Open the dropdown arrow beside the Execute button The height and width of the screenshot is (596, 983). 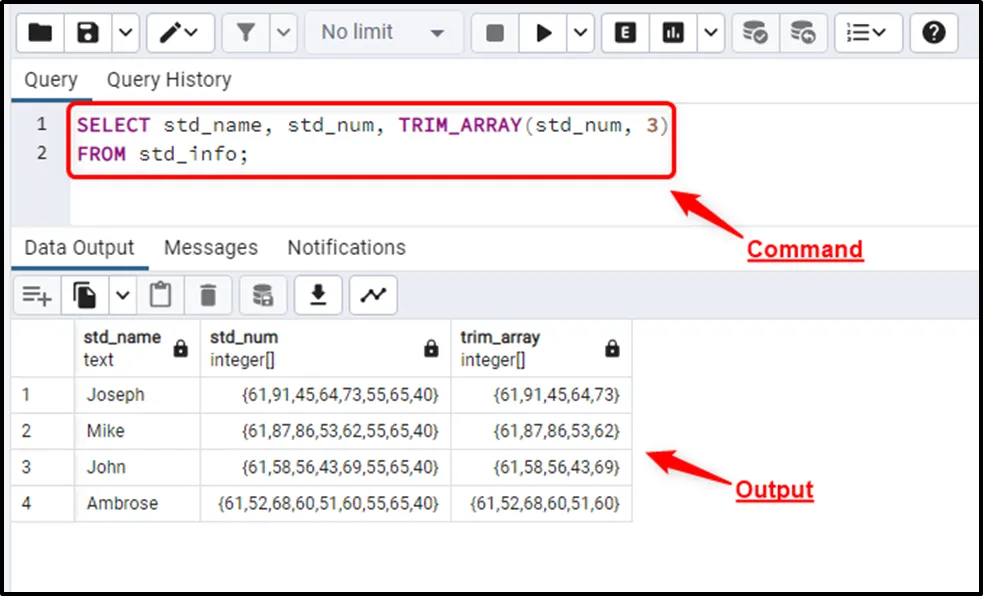582,33
